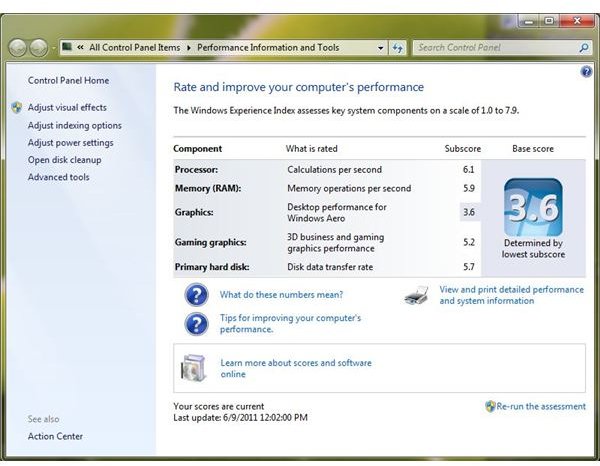Image resolution: width=600 pixels, height=466 pixels.
Task: Click the Control Panel icon in address bar
Action: [x=67, y=47]
